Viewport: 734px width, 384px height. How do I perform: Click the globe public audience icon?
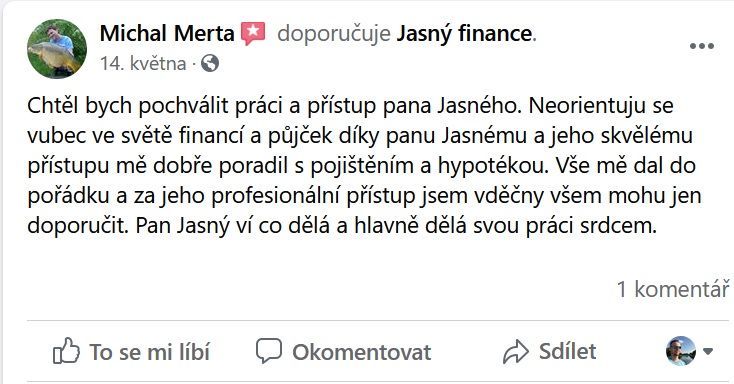point(210,63)
